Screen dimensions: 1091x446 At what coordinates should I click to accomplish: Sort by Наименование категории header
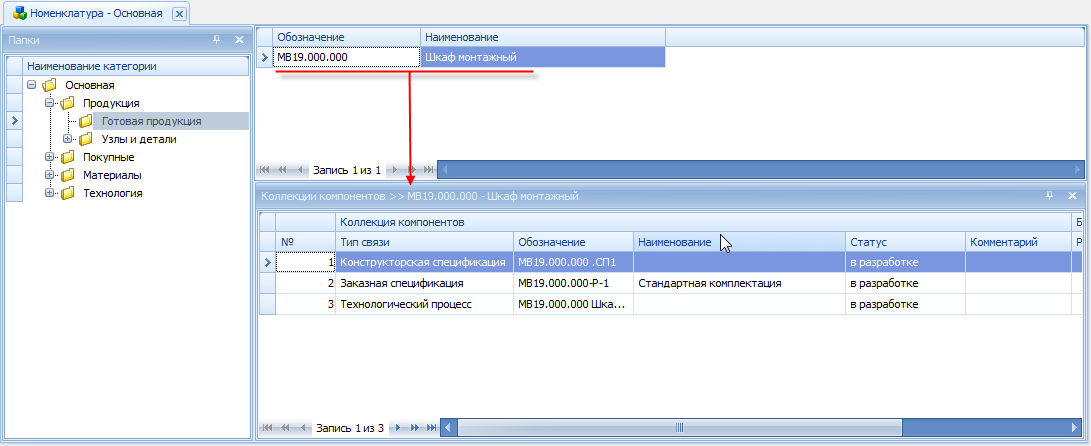136,66
